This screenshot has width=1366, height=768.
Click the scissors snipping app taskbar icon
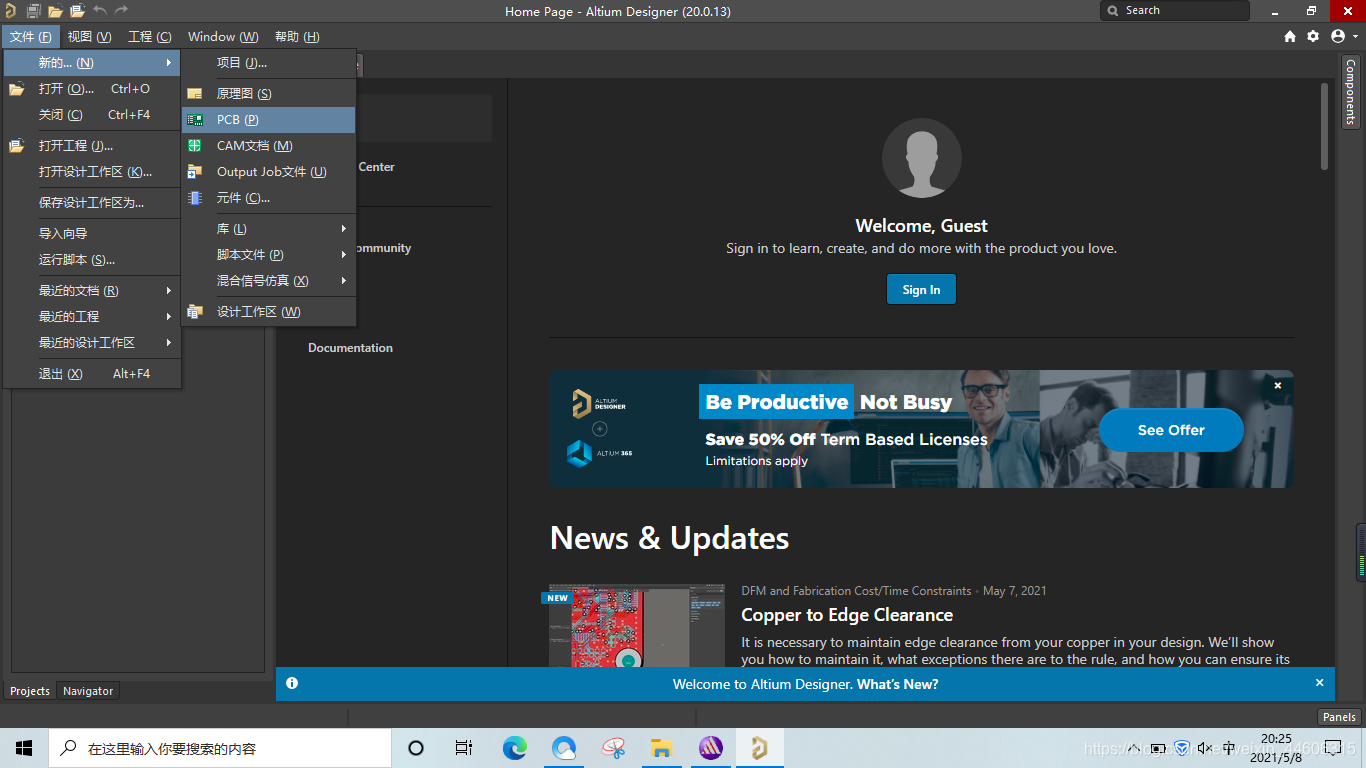pos(613,748)
